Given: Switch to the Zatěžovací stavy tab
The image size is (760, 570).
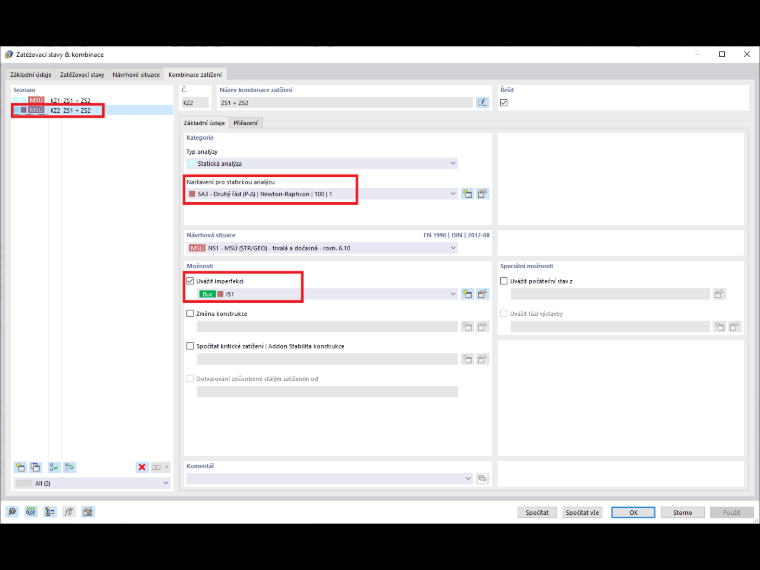Looking at the screenshot, I should pos(82,75).
